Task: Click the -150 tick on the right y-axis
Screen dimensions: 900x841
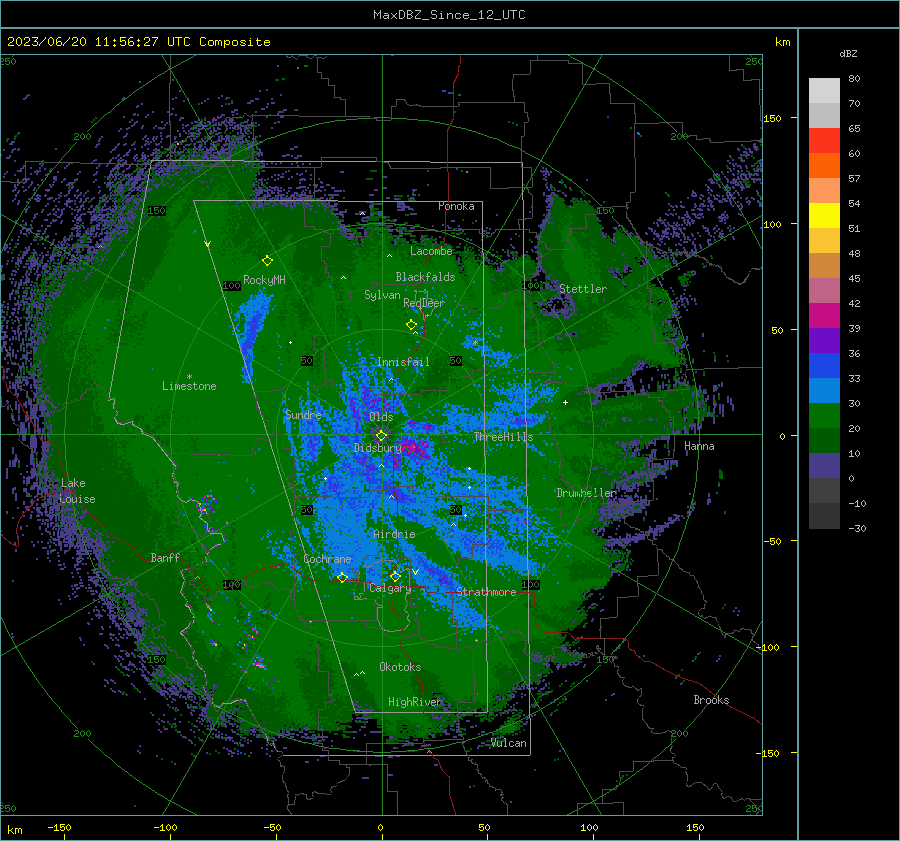Action: [x=767, y=753]
